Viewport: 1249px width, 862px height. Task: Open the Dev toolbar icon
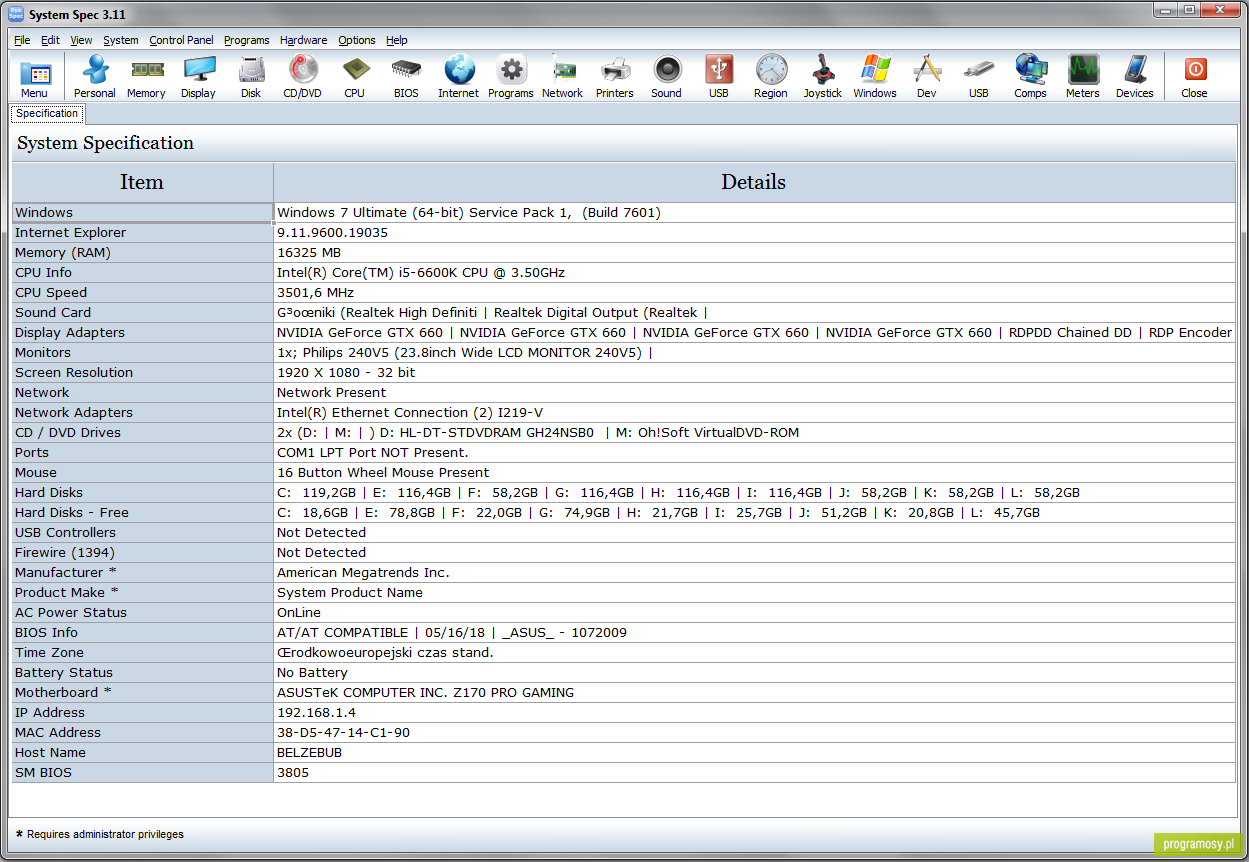[x=926, y=77]
